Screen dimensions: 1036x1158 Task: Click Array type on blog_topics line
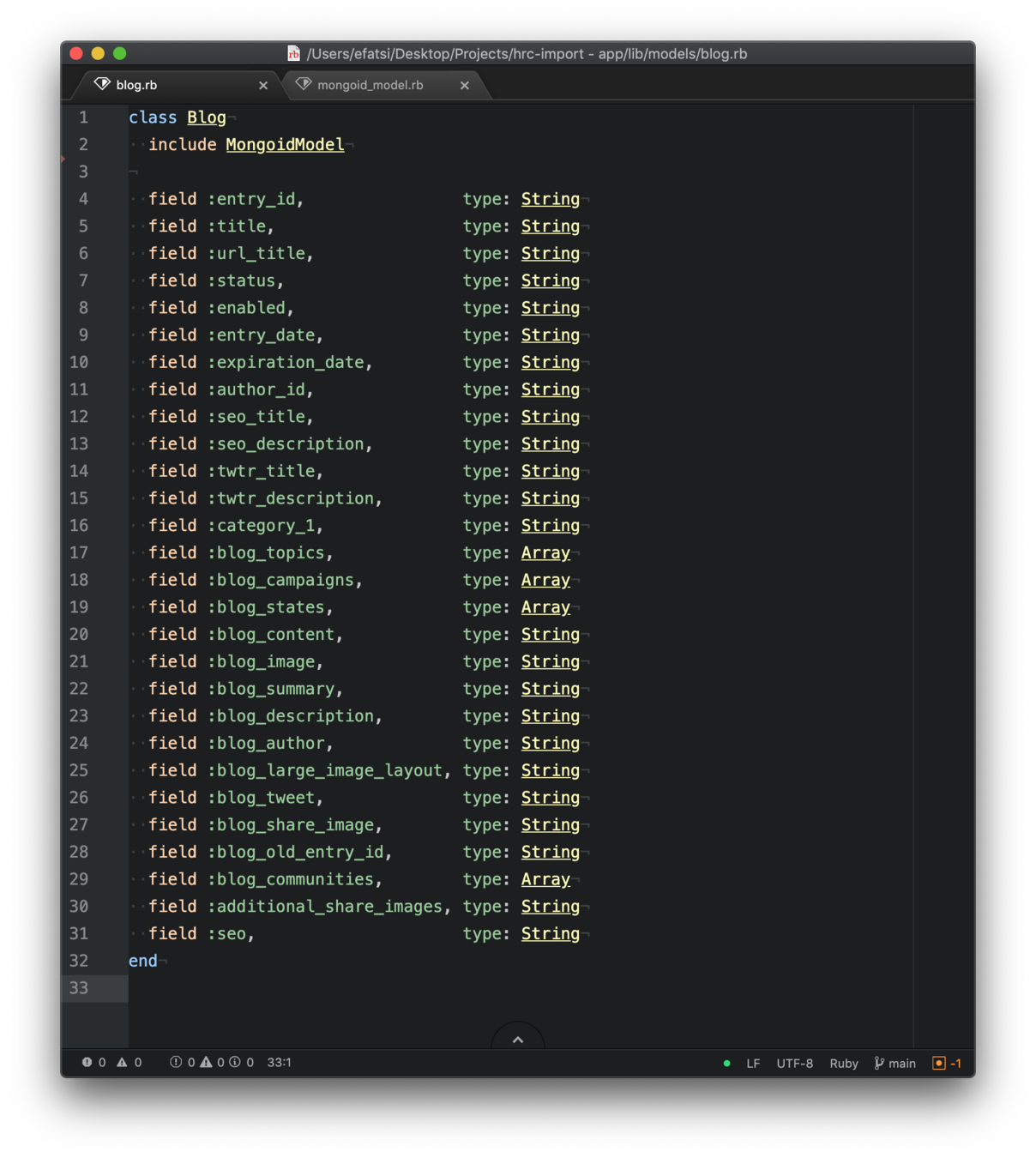[545, 553]
